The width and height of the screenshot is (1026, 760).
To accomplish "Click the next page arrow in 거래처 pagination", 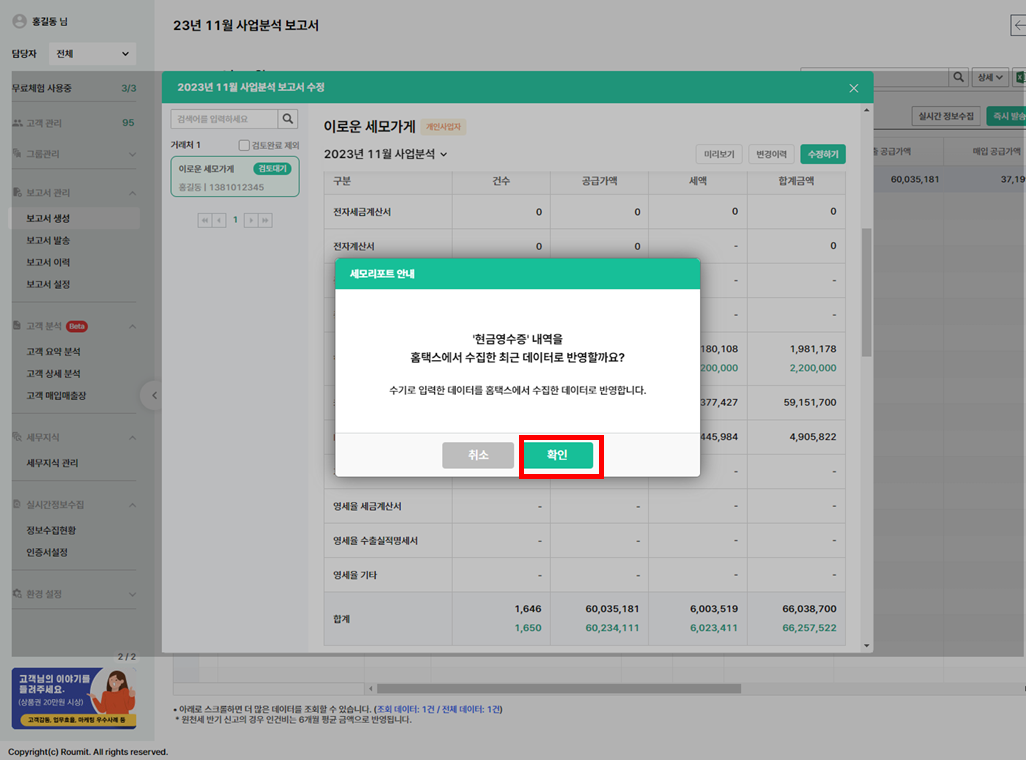I will 251,220.
